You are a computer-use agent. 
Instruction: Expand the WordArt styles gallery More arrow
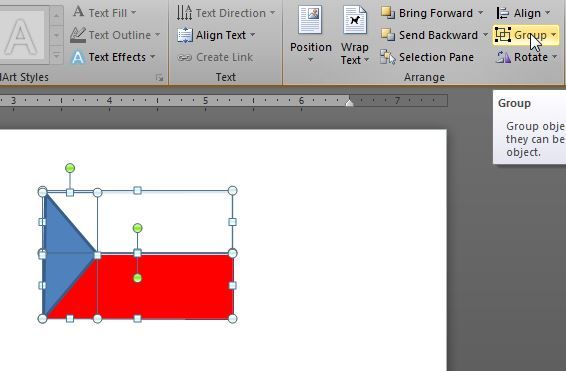pyautogui.click(x=56, y=56)
